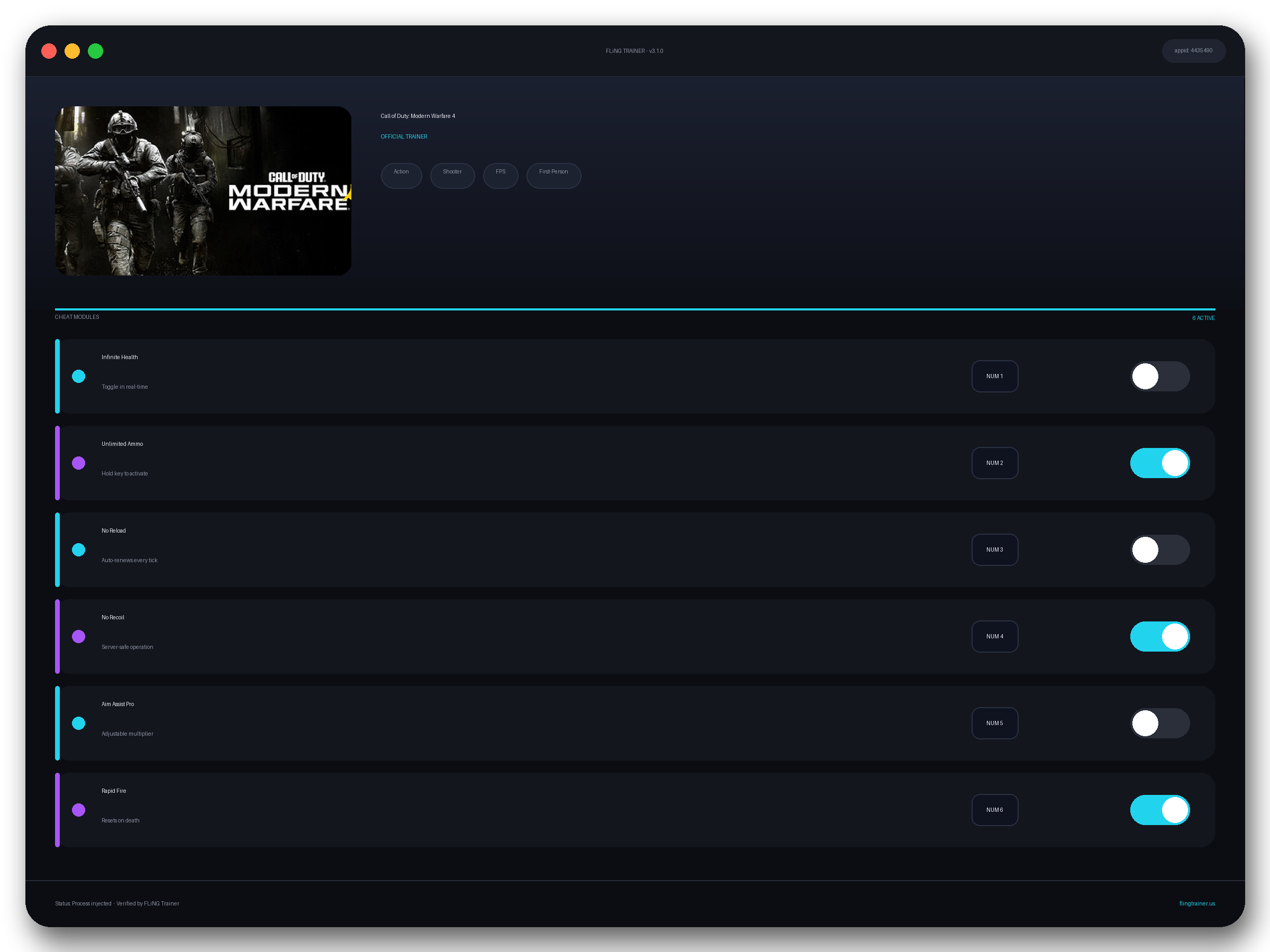Turn on the No Reload toggle
Screen dimensions: 1270x952
1160,550
